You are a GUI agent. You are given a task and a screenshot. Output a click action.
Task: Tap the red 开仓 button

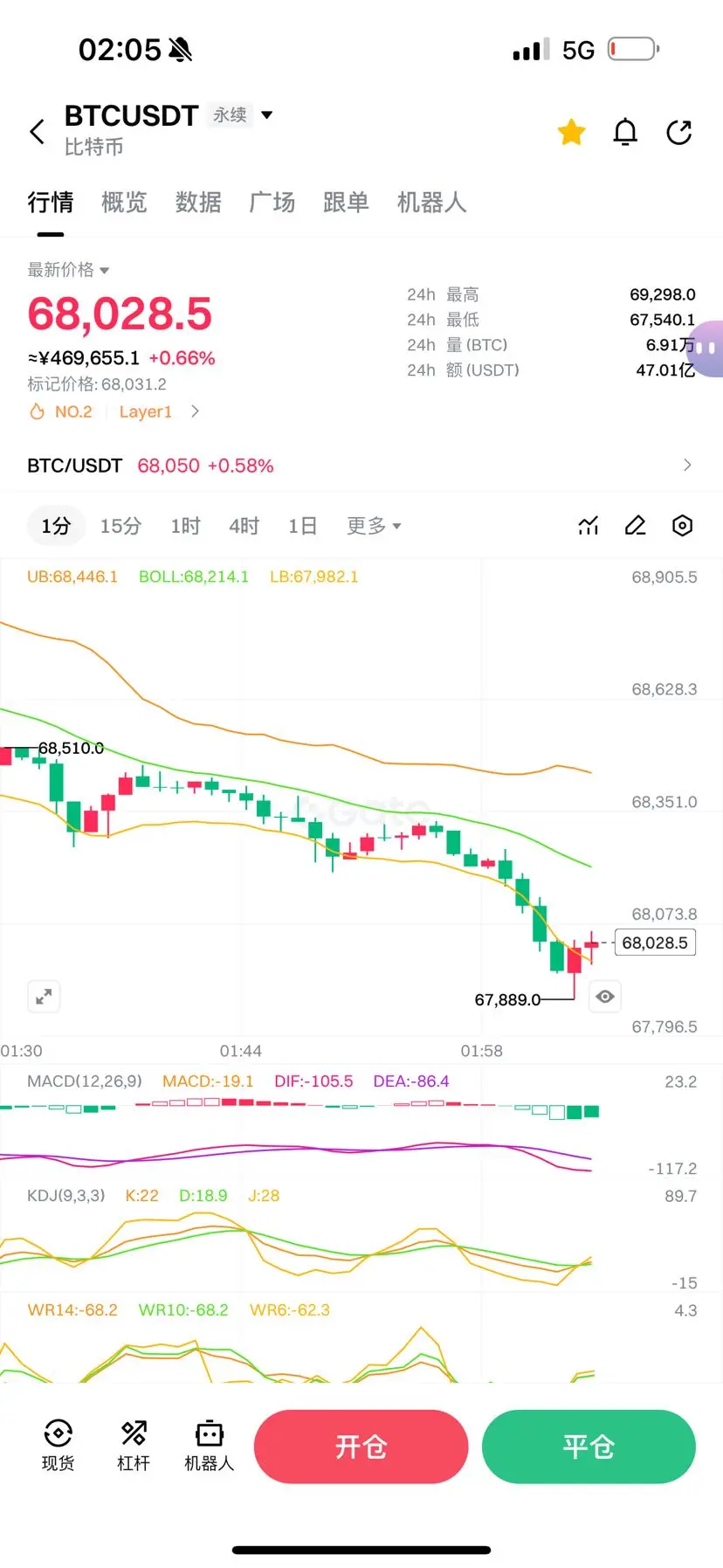tap(361, 1447)
